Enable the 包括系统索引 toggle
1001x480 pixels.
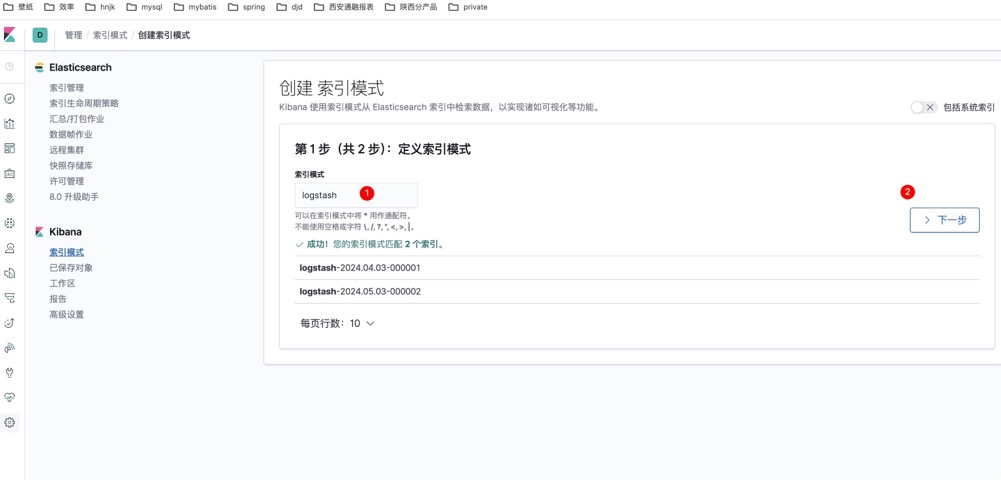click(x=923, y=107)
